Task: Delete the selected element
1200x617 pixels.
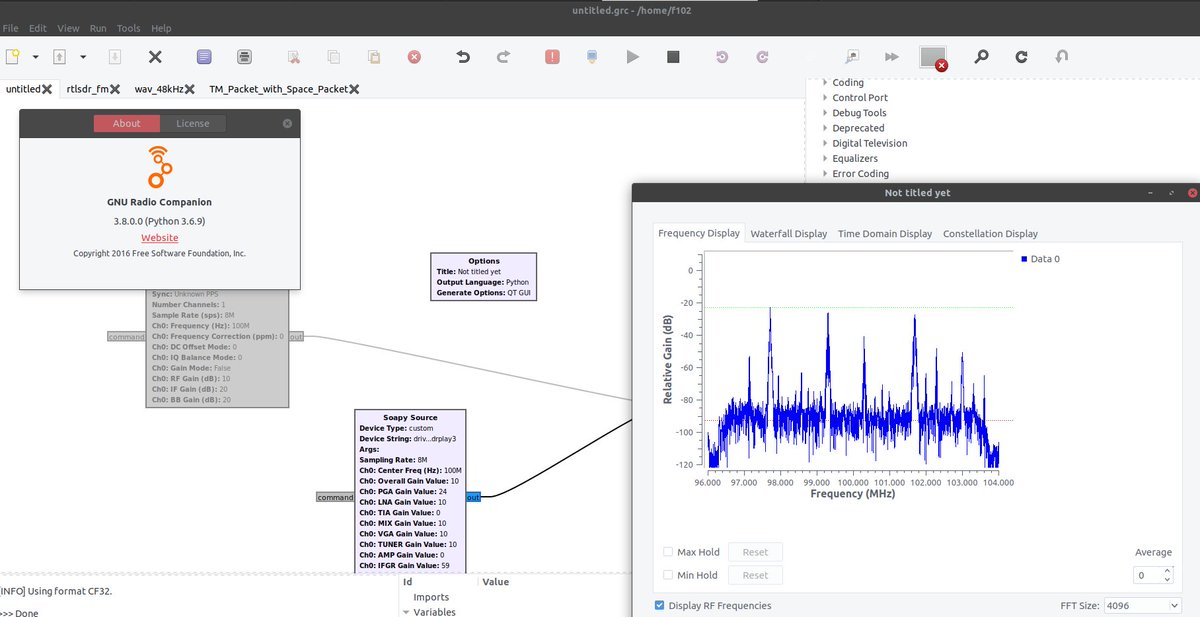Action: 414,57
